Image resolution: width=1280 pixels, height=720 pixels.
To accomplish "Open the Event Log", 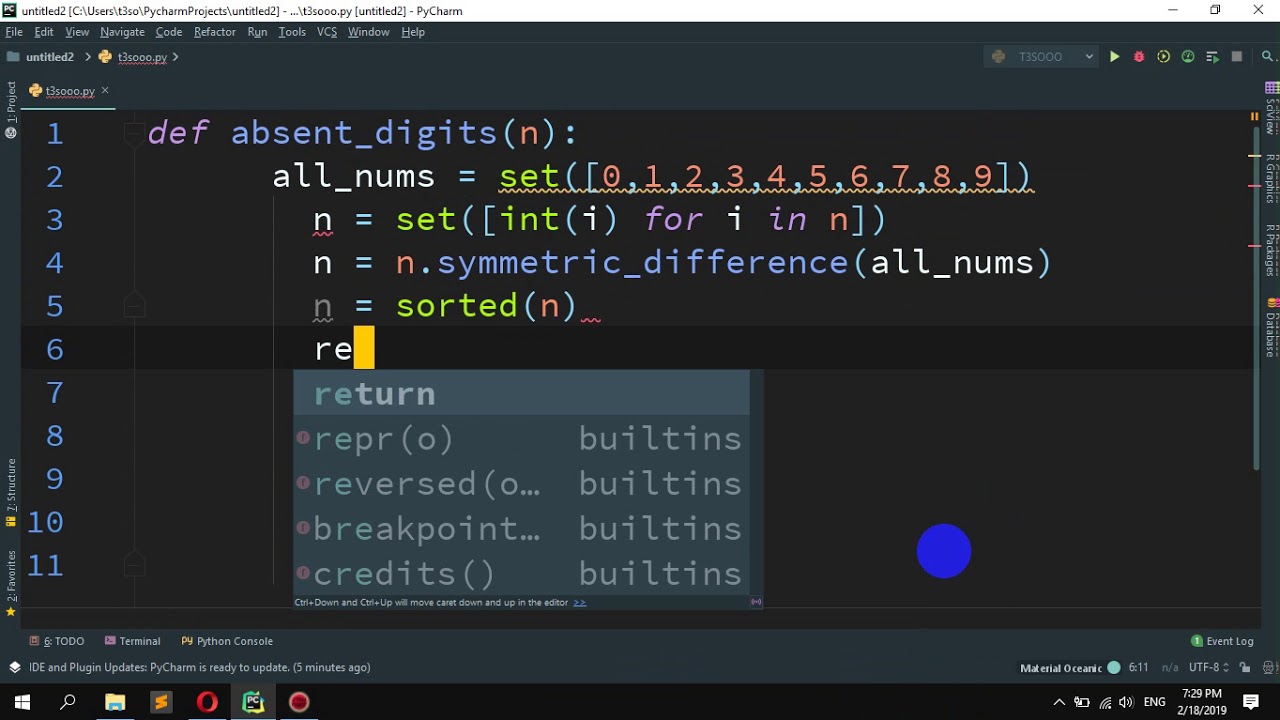I will tap(1222, 641).
